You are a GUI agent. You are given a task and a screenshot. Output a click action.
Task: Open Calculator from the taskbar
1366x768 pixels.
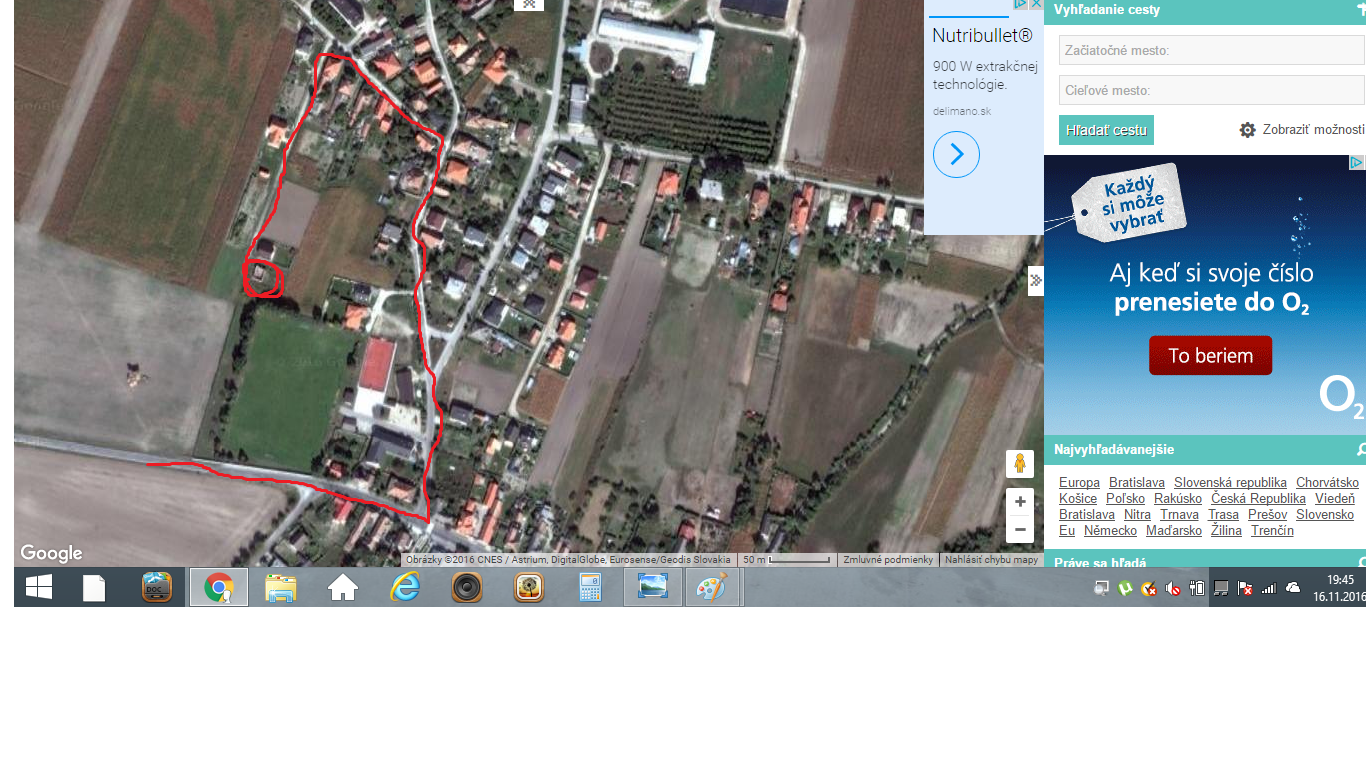(x=590, y=588)
